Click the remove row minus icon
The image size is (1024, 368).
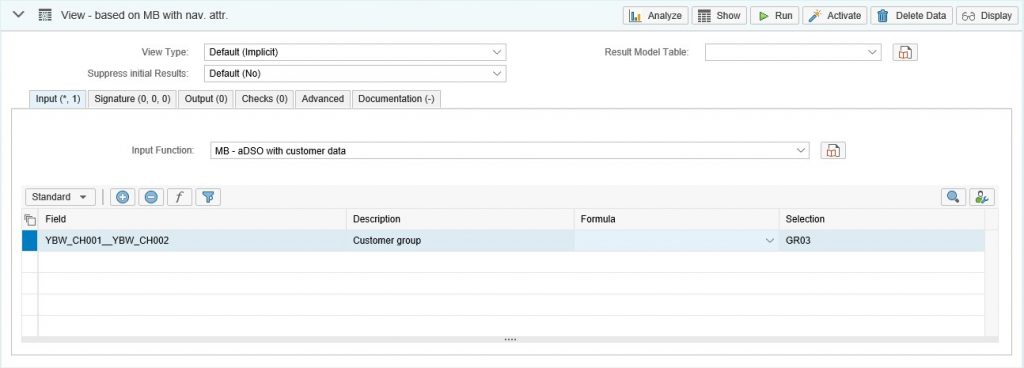point(151,197)
